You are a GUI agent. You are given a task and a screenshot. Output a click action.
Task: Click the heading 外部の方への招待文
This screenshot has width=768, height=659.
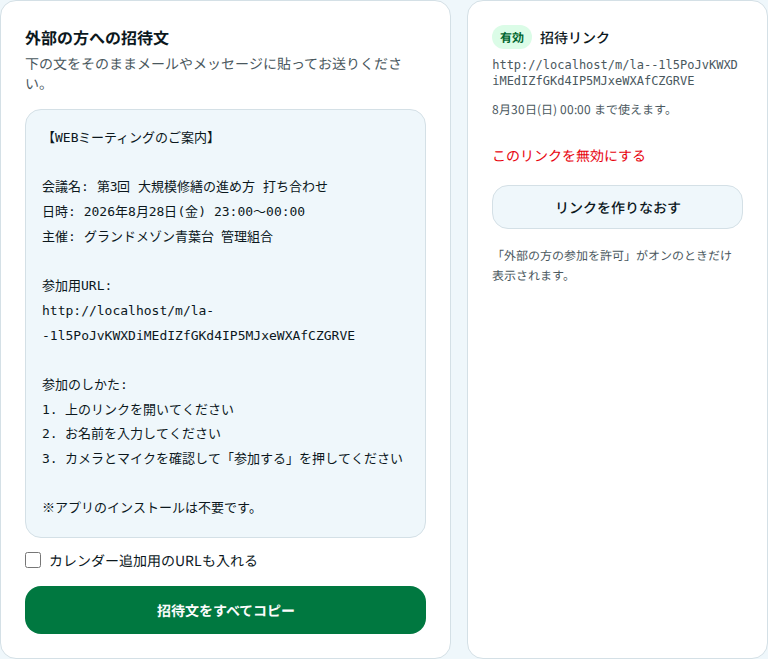click(x=97, y=38)
